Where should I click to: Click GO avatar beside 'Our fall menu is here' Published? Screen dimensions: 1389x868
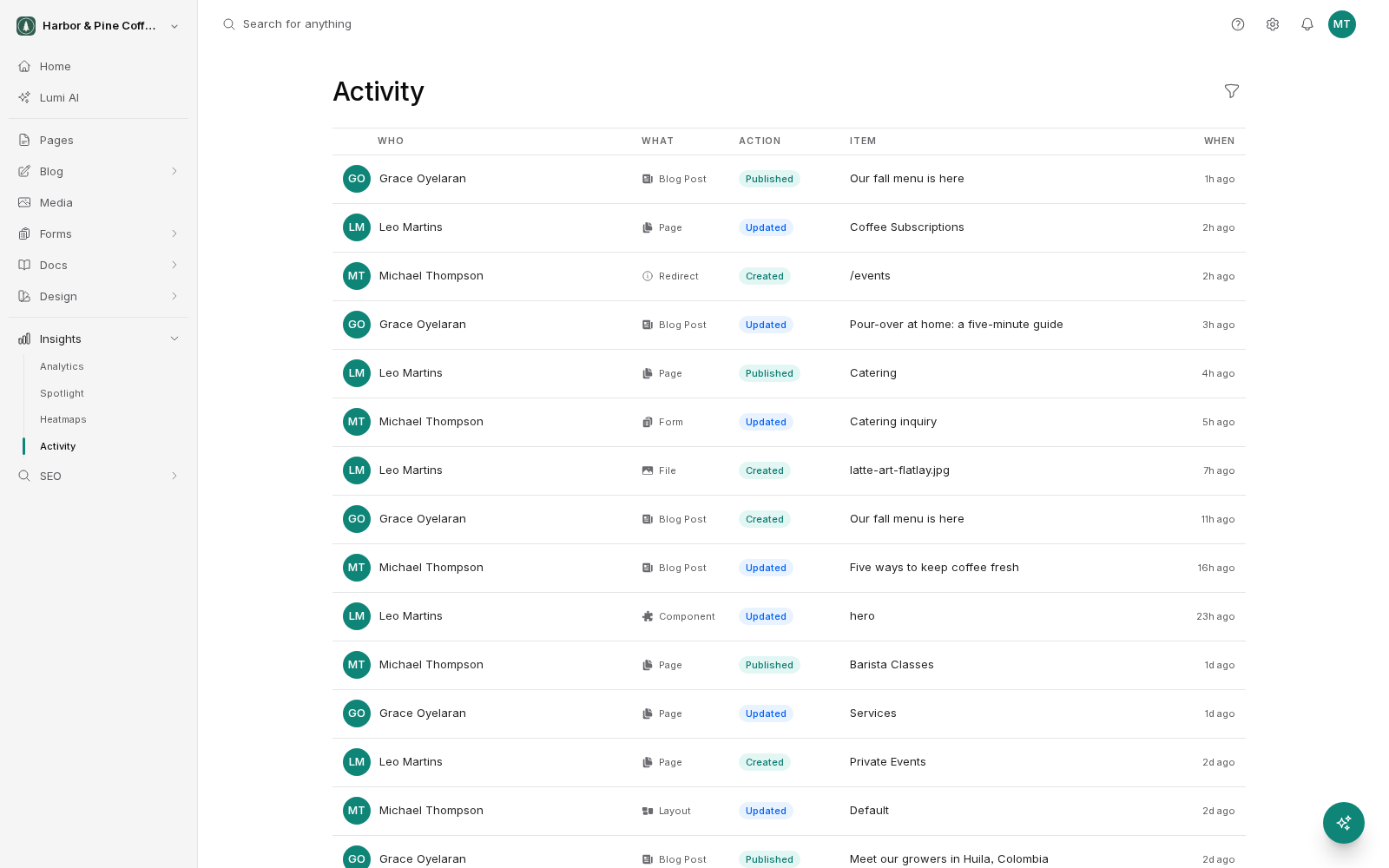(x=357, y=179)
